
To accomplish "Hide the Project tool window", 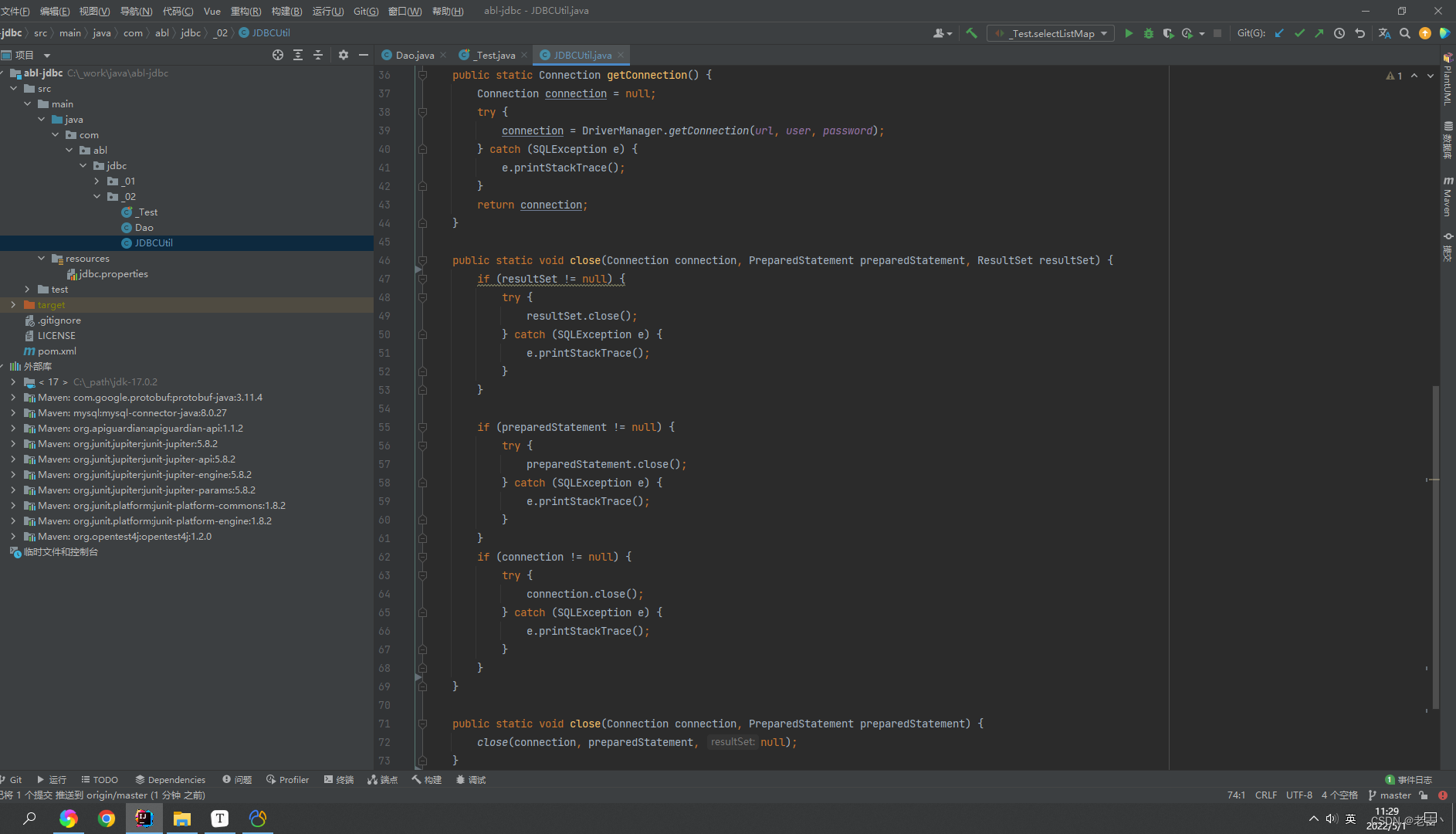I will click(x=364, y=55).
